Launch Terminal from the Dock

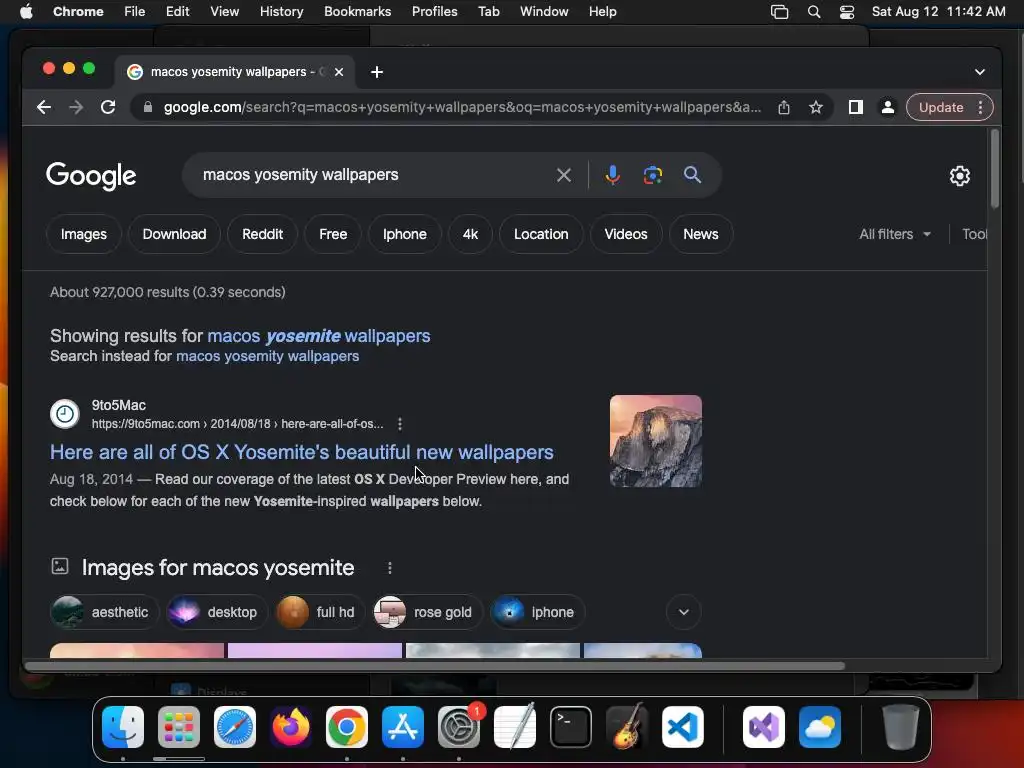[x=571, y=727]
